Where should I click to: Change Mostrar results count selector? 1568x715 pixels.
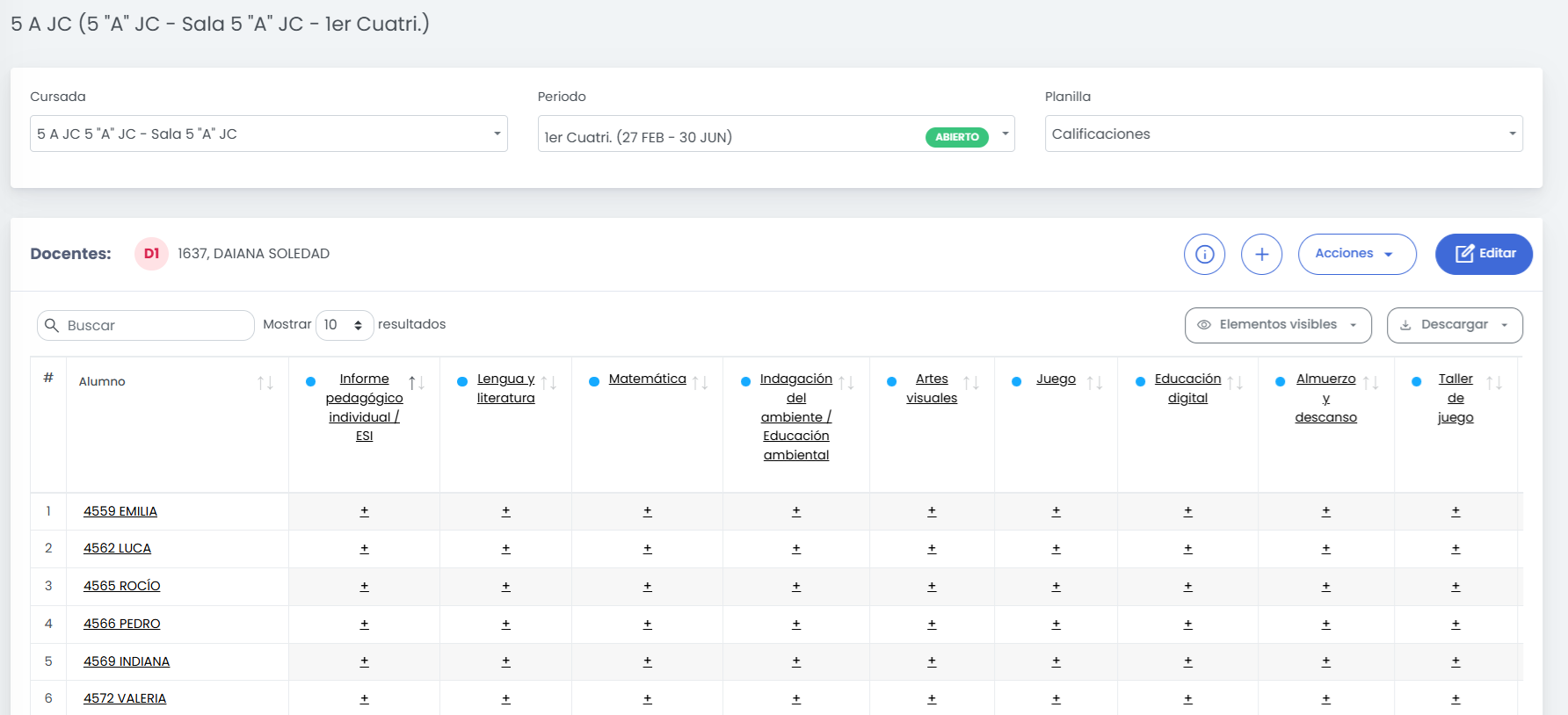(x=345, y=325)
